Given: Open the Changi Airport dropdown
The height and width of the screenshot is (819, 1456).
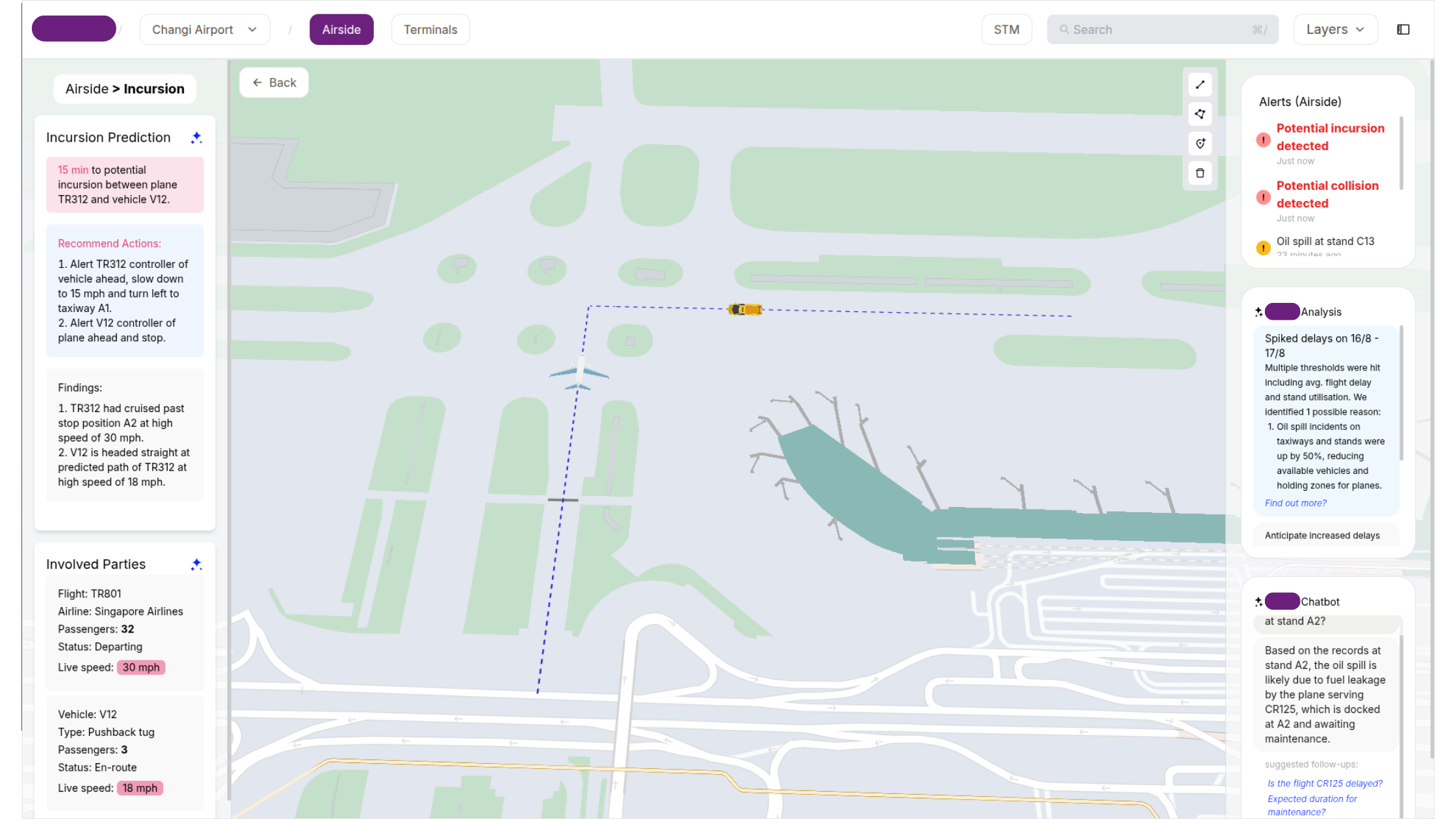Looking at the screenshot, I should (x=205, y=29).
